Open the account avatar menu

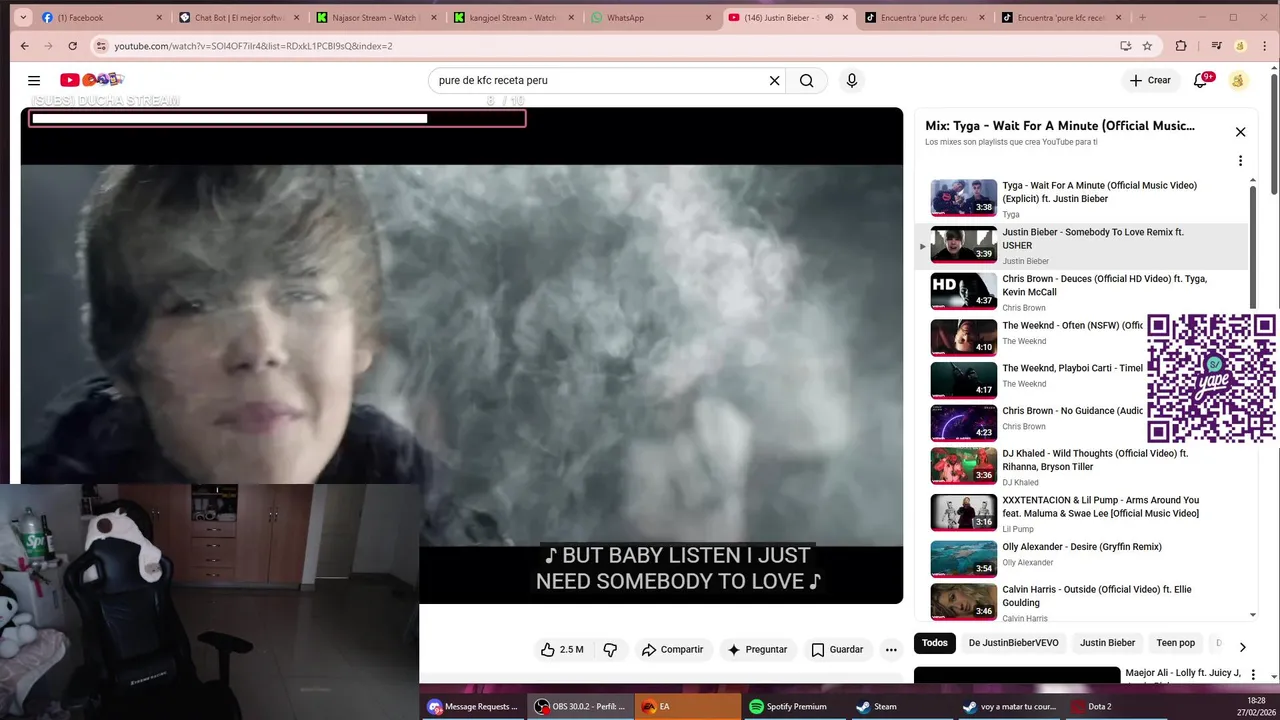click(1238, 81)
